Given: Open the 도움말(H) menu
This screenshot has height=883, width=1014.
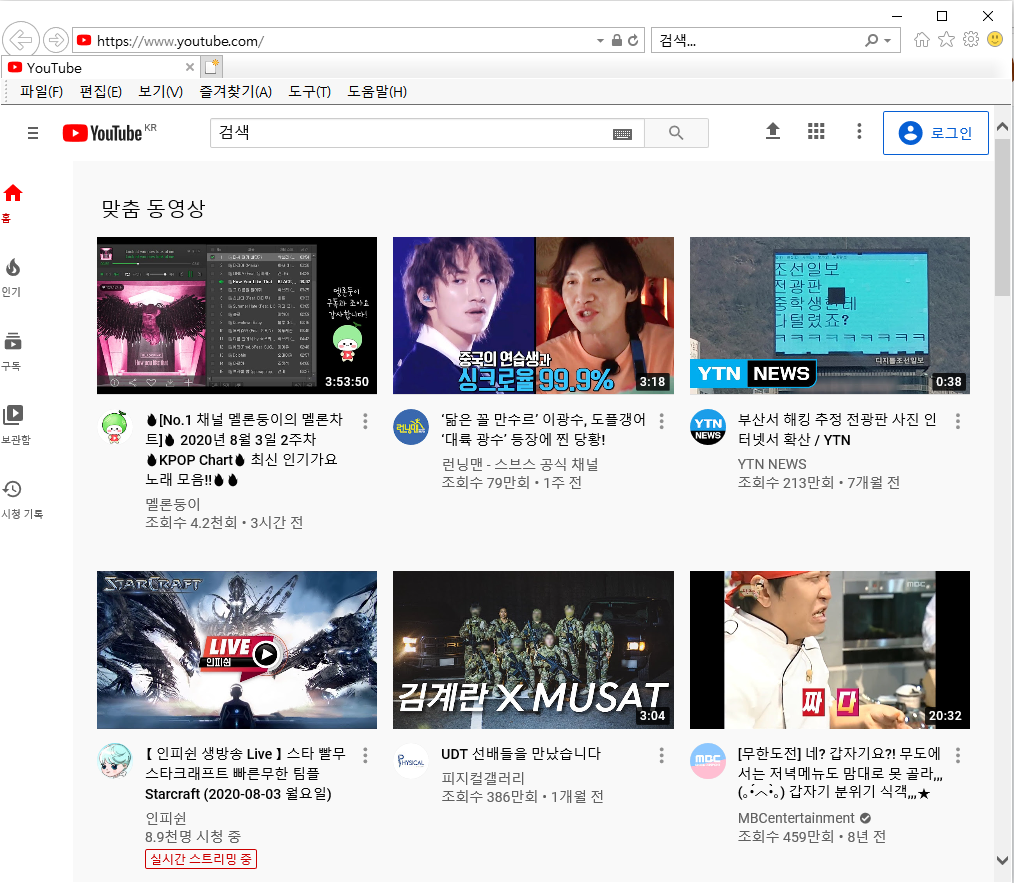Looking at the screenshot, I should pyautogui.click(x=377, y=92).
